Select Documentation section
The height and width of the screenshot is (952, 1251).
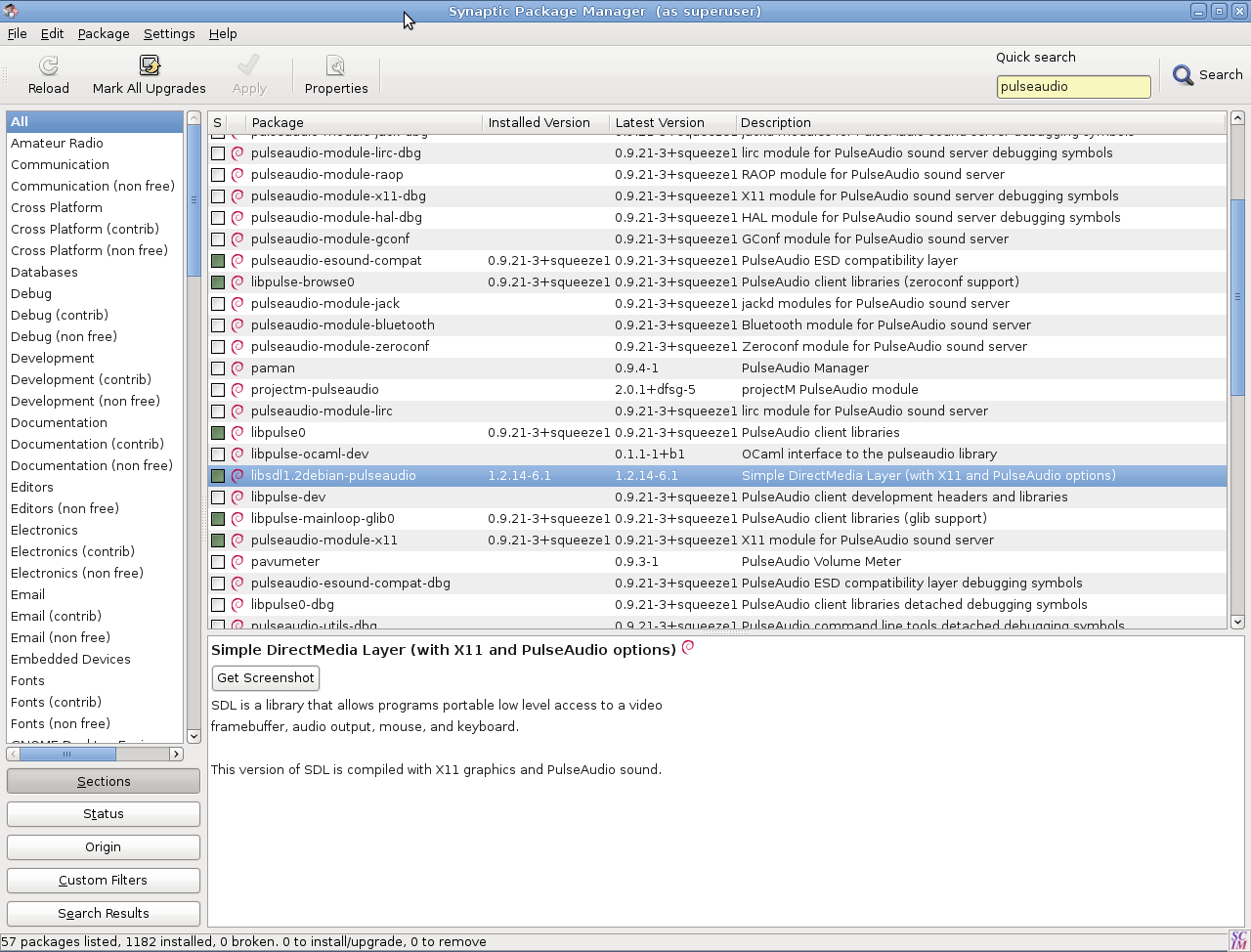point(59,423)
